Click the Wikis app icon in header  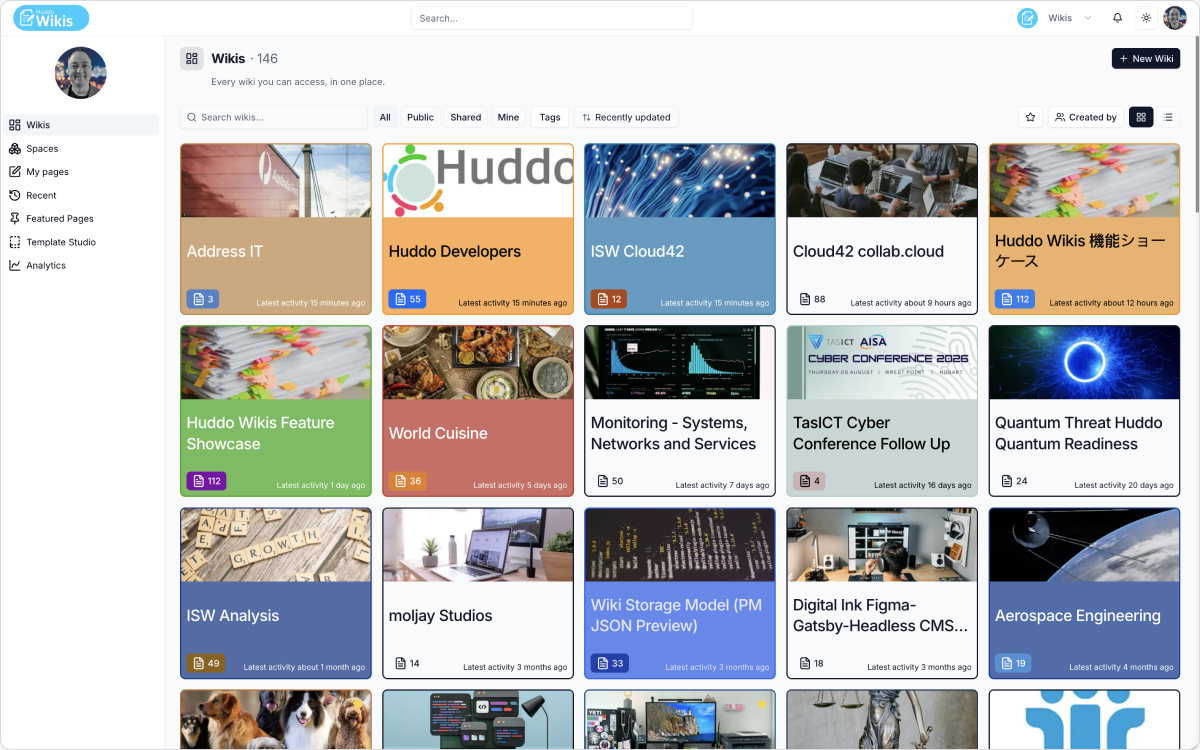[x=1027, y=18]
